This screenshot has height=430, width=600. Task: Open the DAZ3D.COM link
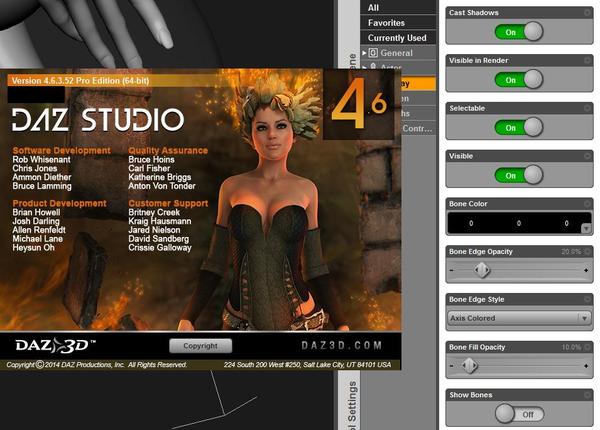tap(342, 345)
